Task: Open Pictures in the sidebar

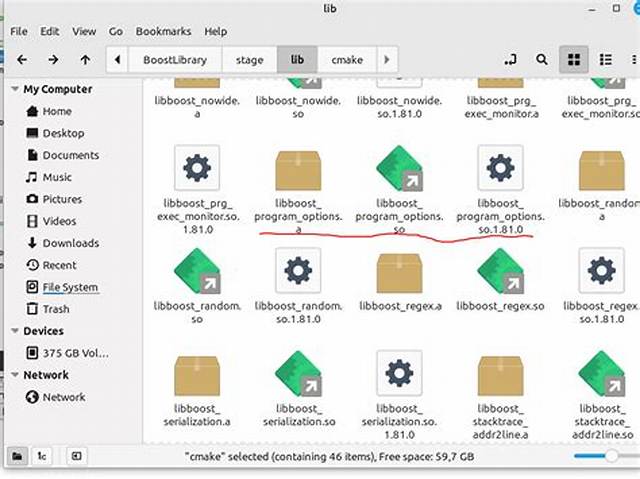Action: point(54,199)
